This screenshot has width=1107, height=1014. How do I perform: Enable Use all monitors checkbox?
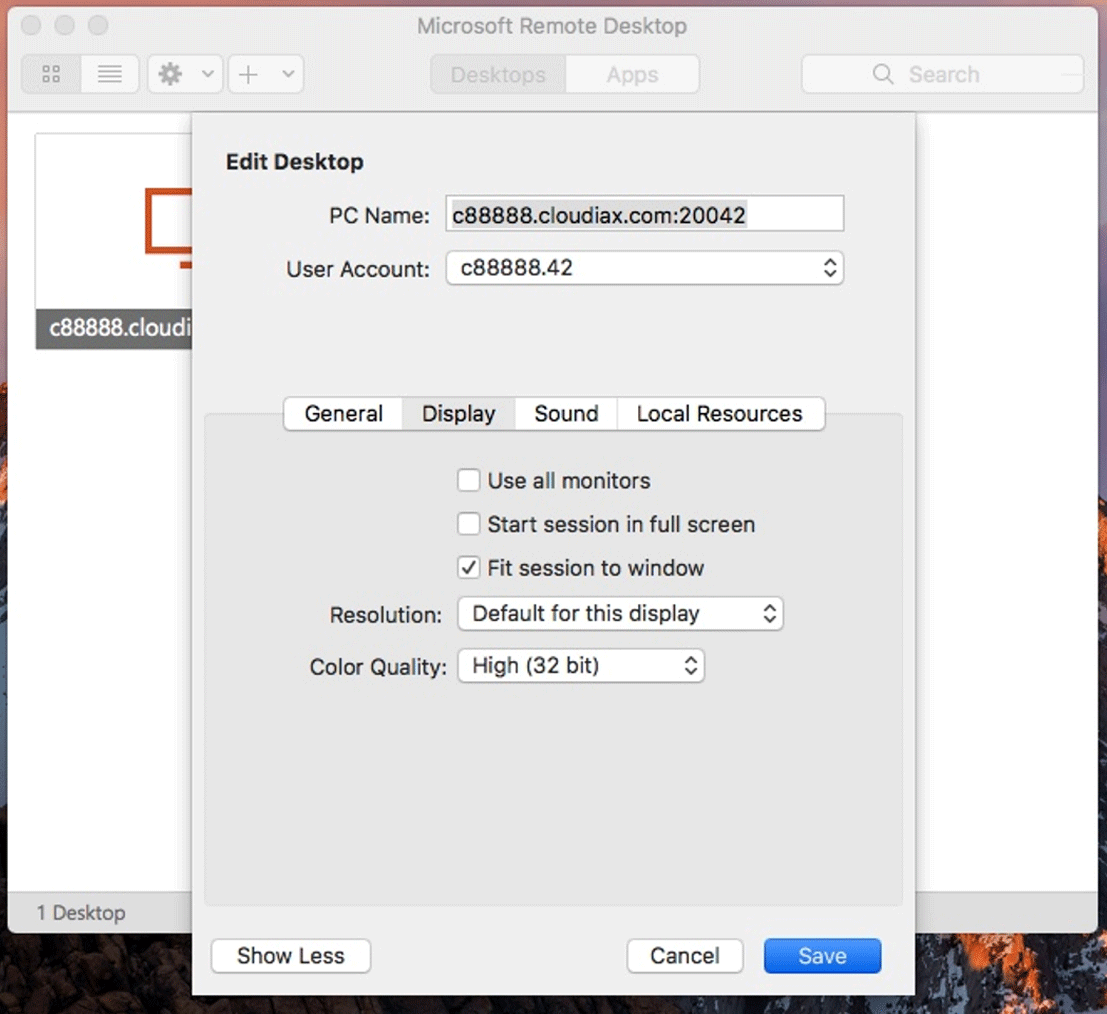[x=469, y=481]
